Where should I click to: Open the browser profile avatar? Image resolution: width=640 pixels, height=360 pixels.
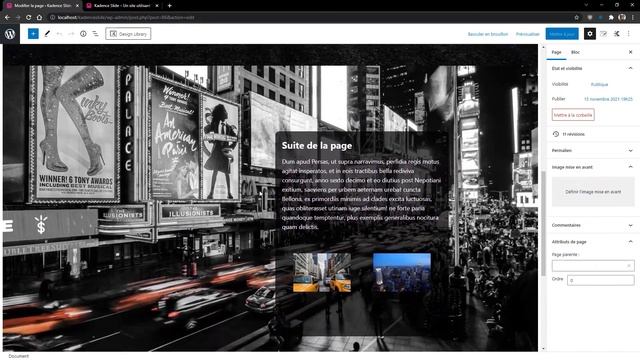tap(622, 18)
